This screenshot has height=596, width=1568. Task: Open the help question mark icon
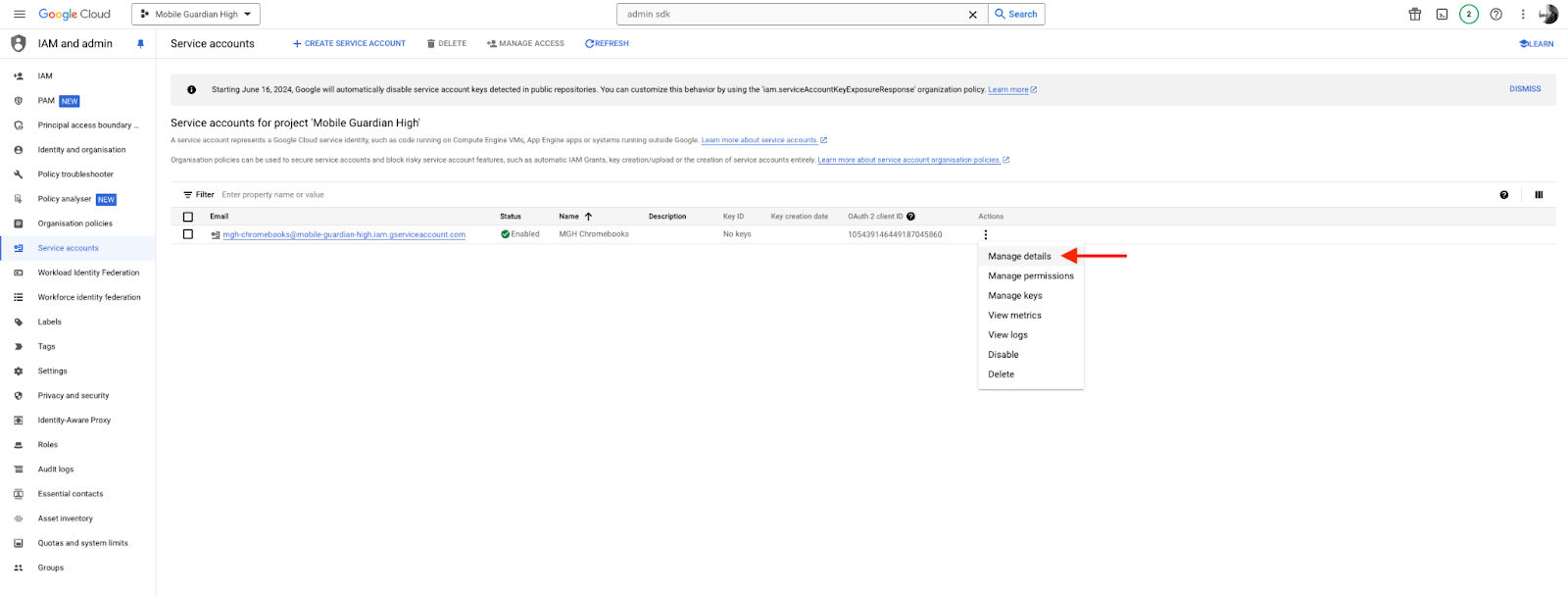[1495, 15]
